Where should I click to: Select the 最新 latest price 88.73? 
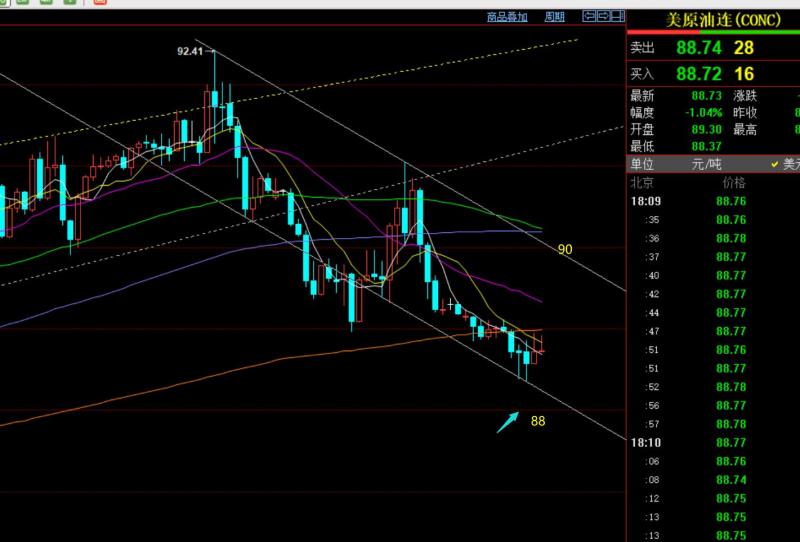tap(707, 96)
